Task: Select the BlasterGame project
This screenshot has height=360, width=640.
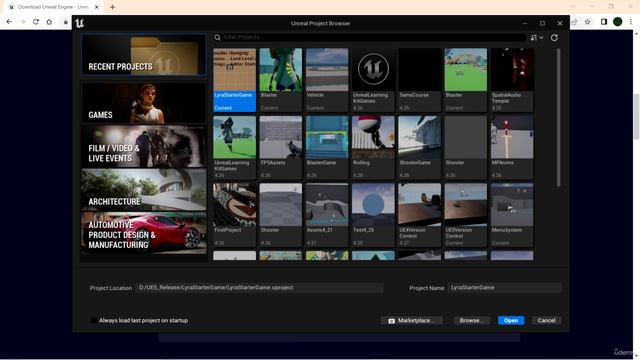Action: tap(327, 147)
